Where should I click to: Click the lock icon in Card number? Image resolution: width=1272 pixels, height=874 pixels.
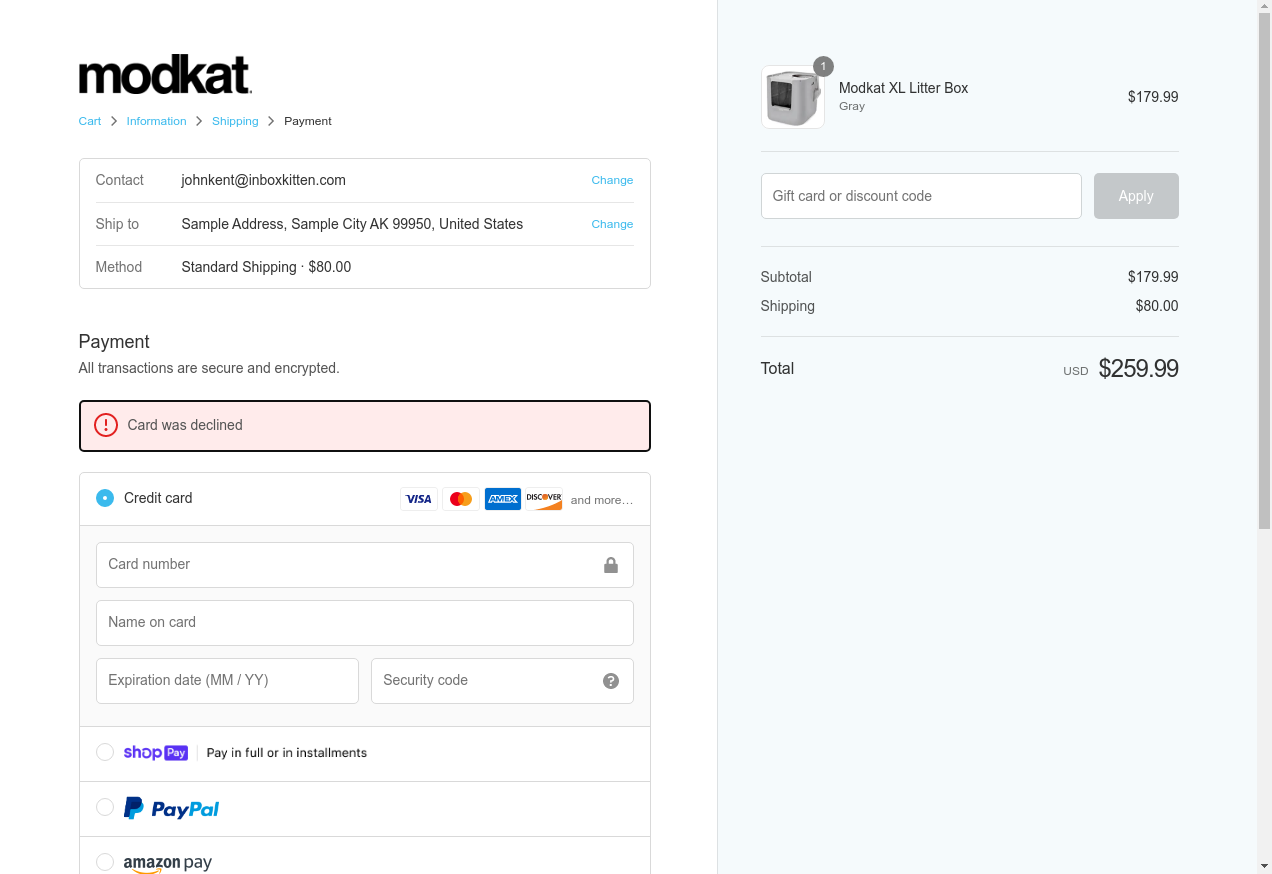[x=611, y=565]
